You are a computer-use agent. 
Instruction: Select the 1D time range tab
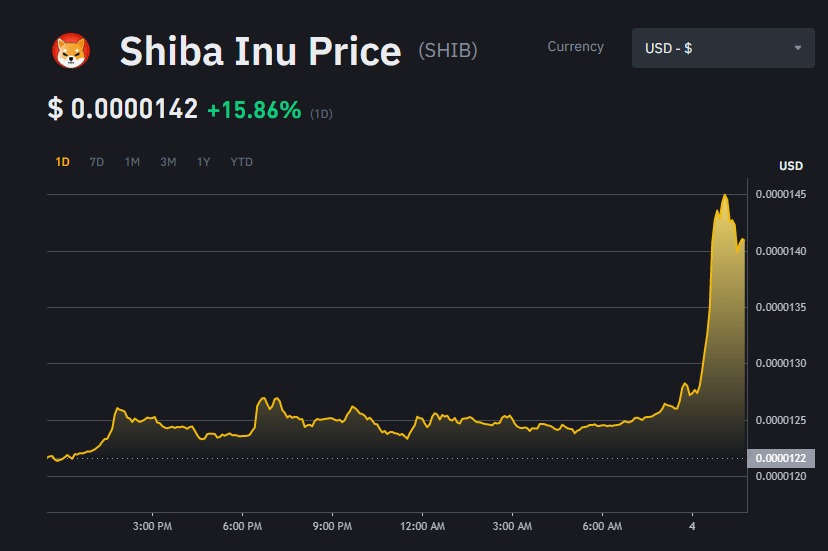click(62, 162)
